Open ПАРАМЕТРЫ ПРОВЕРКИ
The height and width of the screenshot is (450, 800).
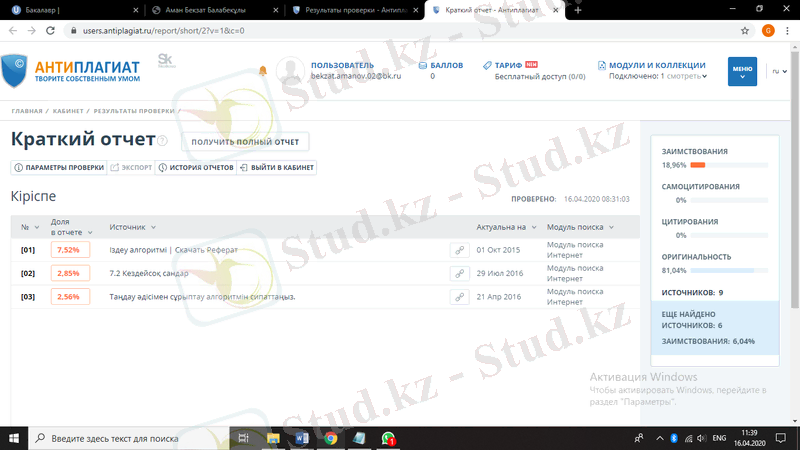tap(59, 167)
